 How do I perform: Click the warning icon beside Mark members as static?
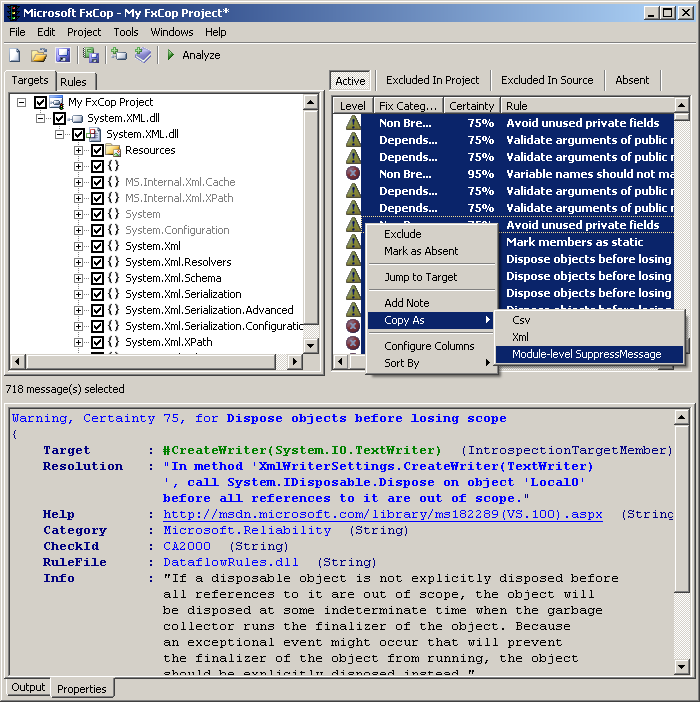click(x=353, y=242)
